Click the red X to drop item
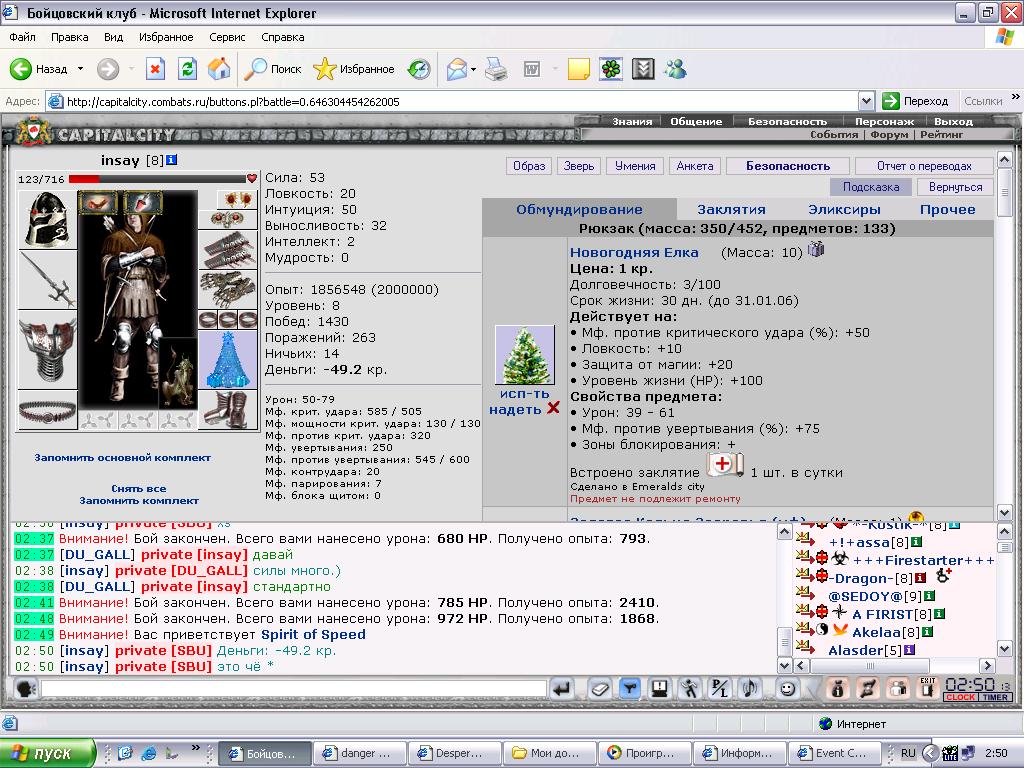1024x768 pixels. coord(553,408)
